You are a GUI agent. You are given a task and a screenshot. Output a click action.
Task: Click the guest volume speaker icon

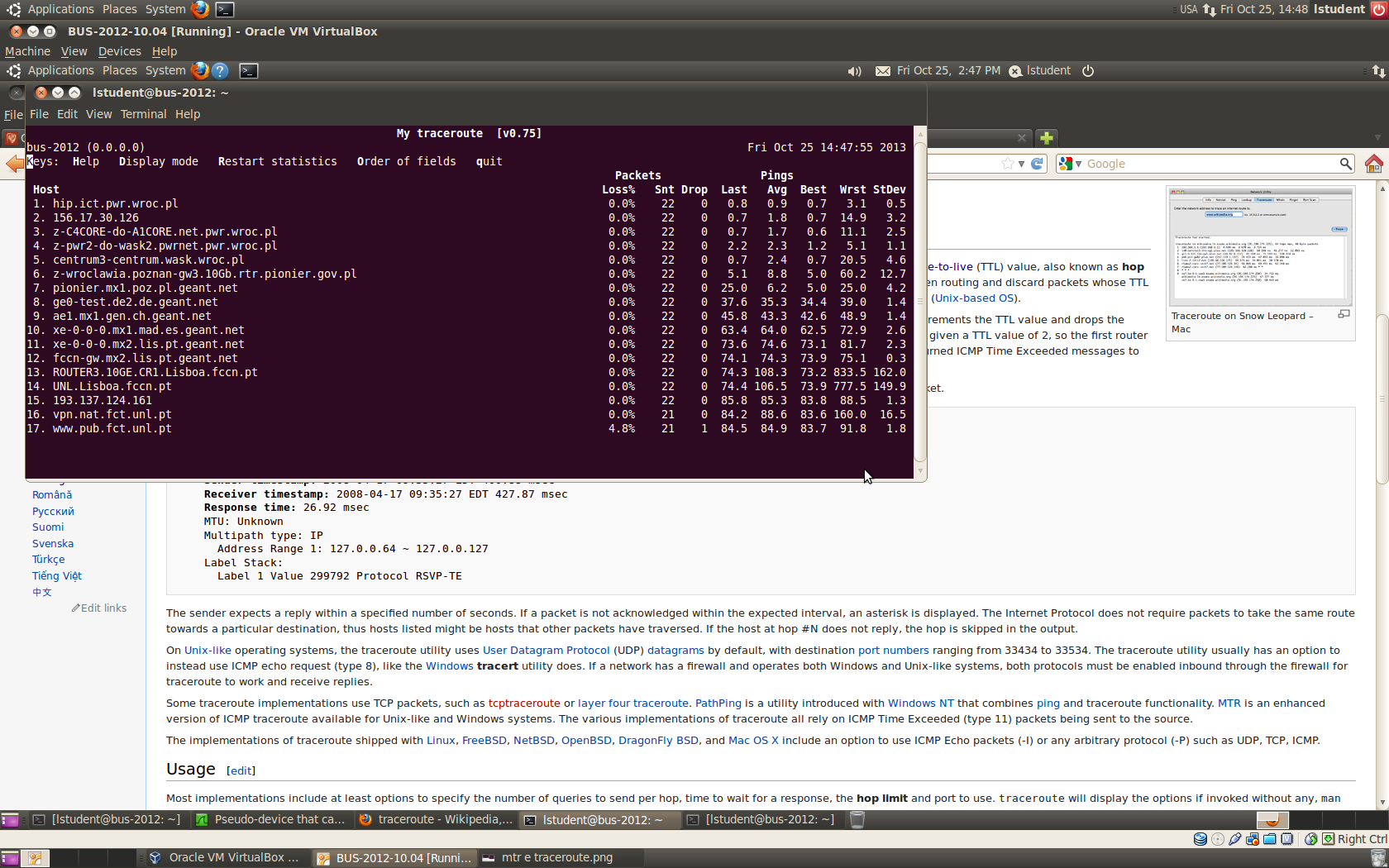coord(854,71)
